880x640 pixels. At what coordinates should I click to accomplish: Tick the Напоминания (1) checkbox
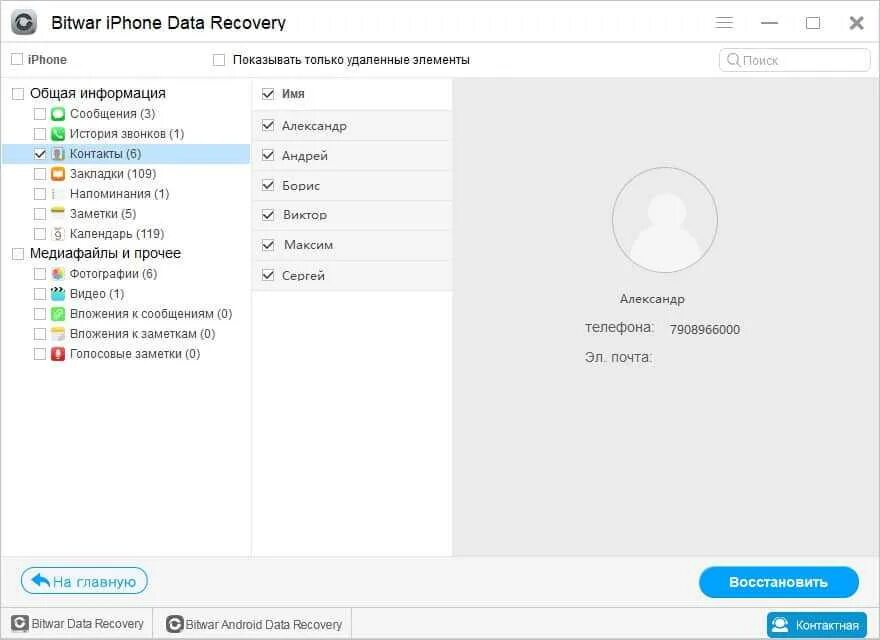click(40, 194)
